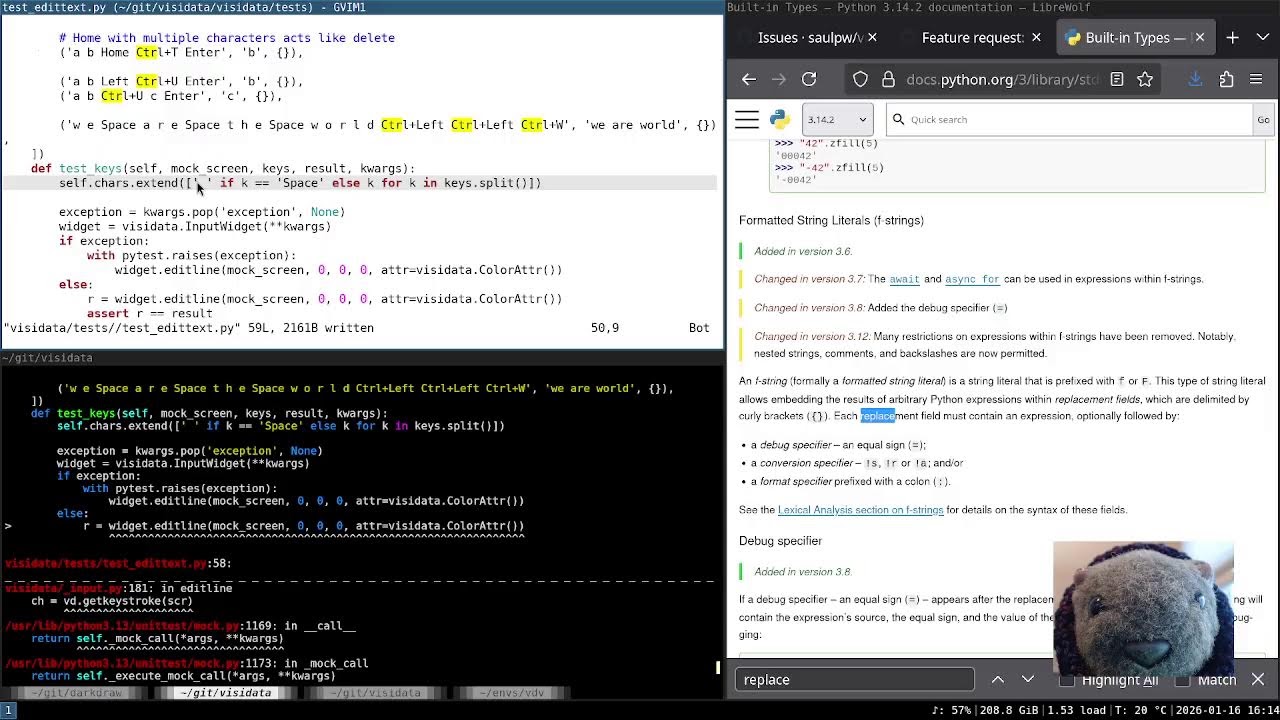Jump to next find match
Viewport: 1280px width, 720px height.
pyautogui.click(x=1027, y=680)
